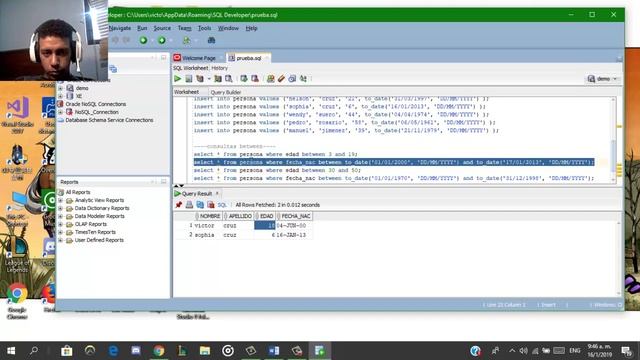640x360 pixels.
Task: Expand Data Modeler Reports
Action: [x=60, y=216]
